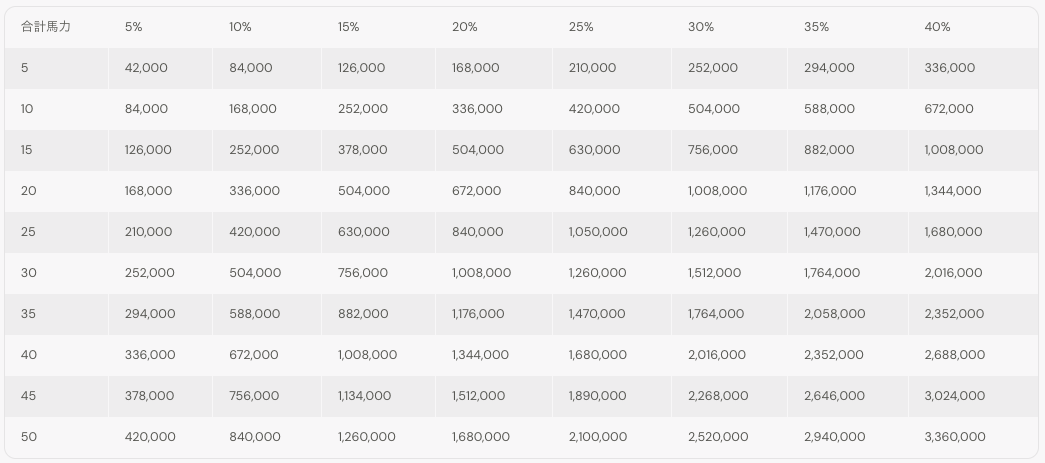The height and width of the screenshot is (463, 1045).
Task: Click the 1,050,000 cell
Action: [x=598, y=232]
